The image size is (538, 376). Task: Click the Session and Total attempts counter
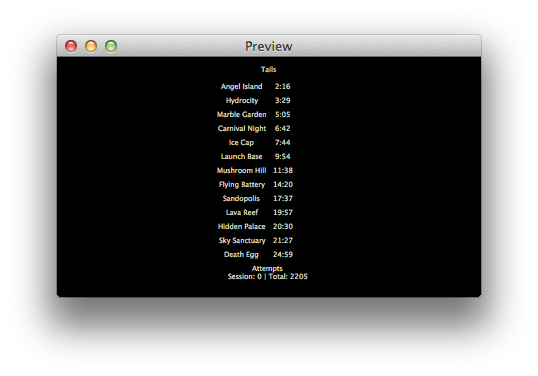coord(268,277)
